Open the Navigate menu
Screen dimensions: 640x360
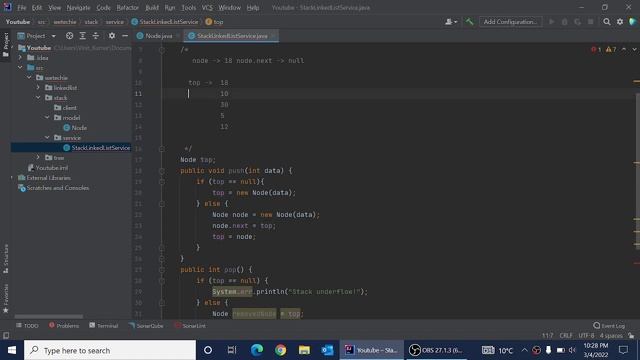pyautogui.click(x=78, y=7)
